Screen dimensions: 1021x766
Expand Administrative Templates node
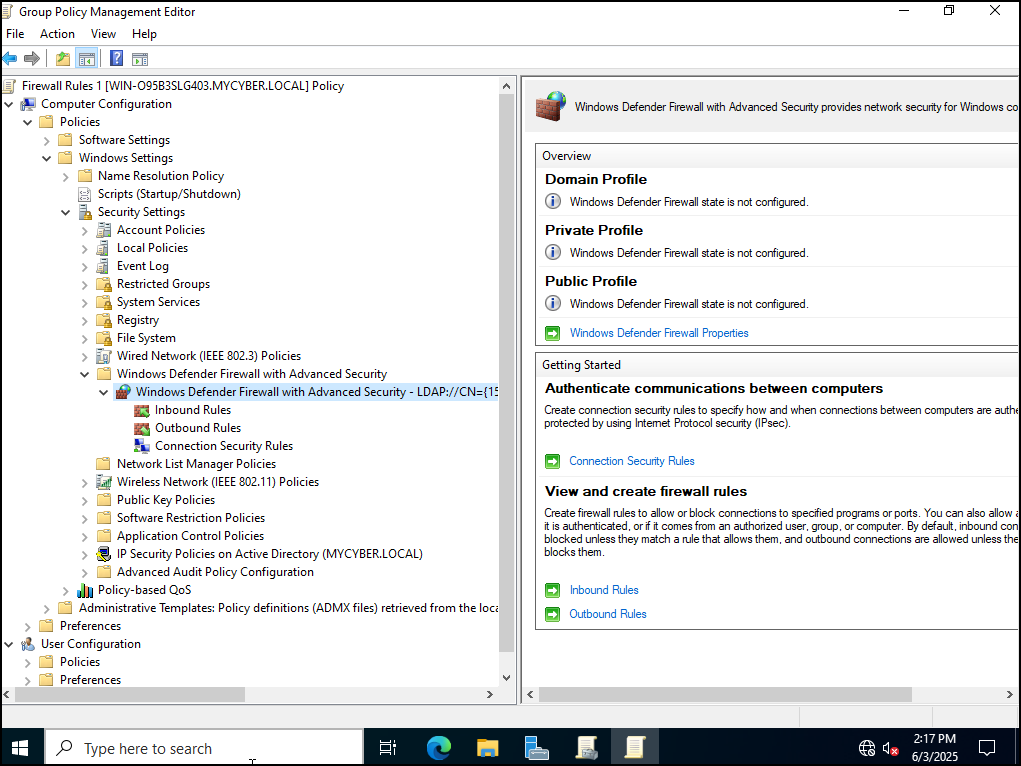(x=46, y=609)
